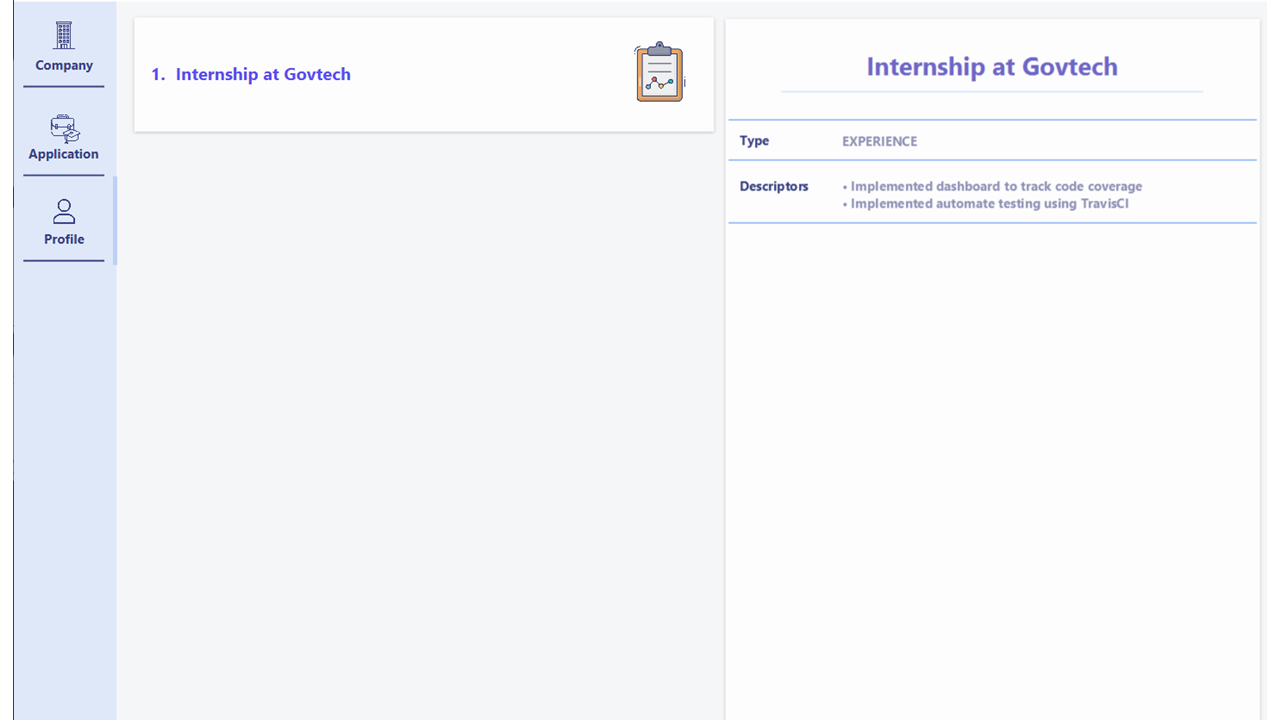Click the Type field label
The width and height of the screenshot is (1280, 720).
pyautogui.click(x=754, y=141)
